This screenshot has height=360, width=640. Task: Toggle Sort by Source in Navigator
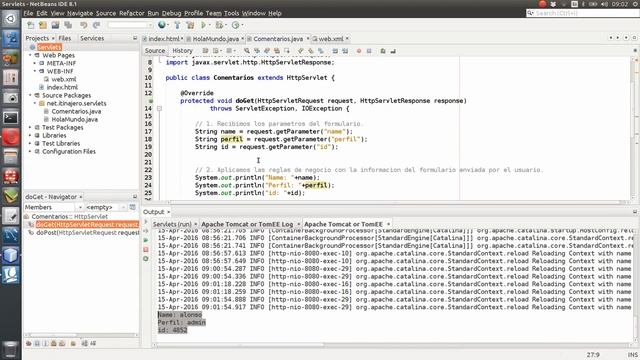[93, 343]
